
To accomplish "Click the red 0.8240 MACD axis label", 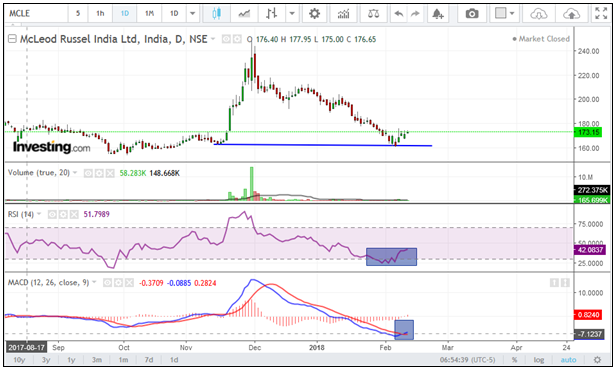I will pos(588,314).
